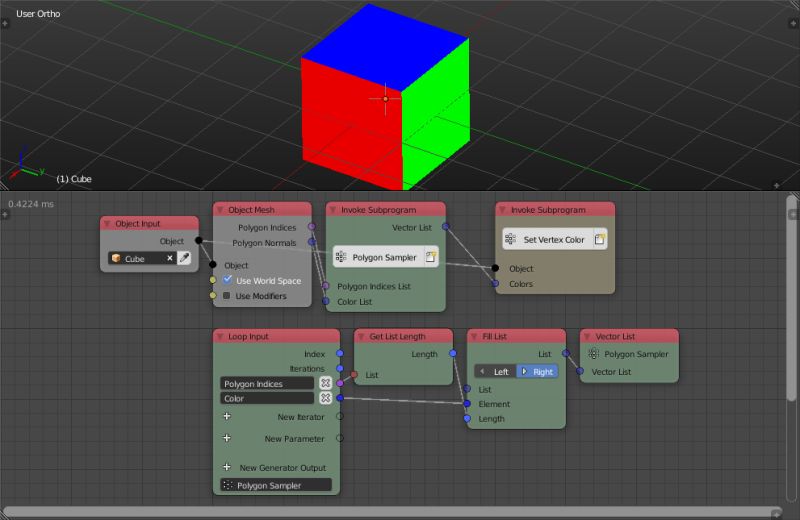Click subprogram icon beside Set Vertex Color
Viewport: 800px width, 520px height.
coord(510,239)
